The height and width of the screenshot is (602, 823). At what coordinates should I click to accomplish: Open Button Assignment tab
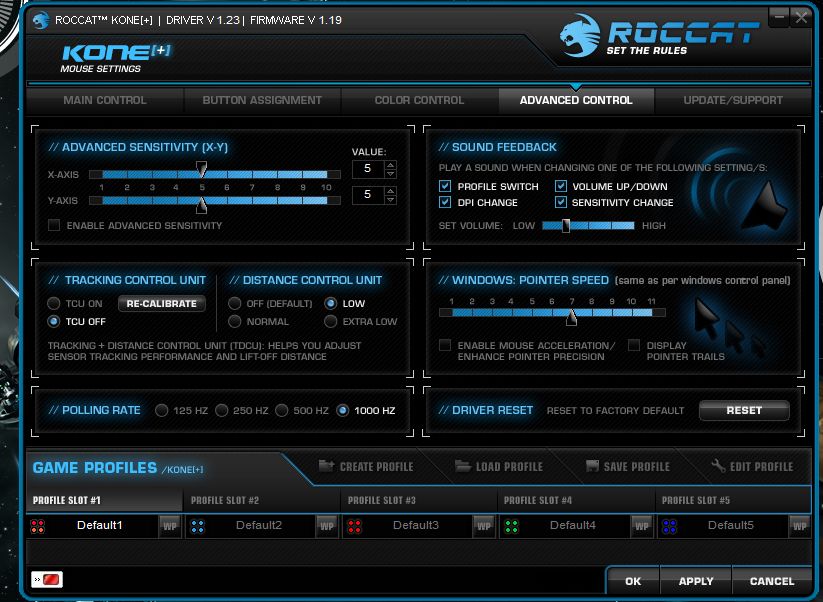tap(262, 100)
